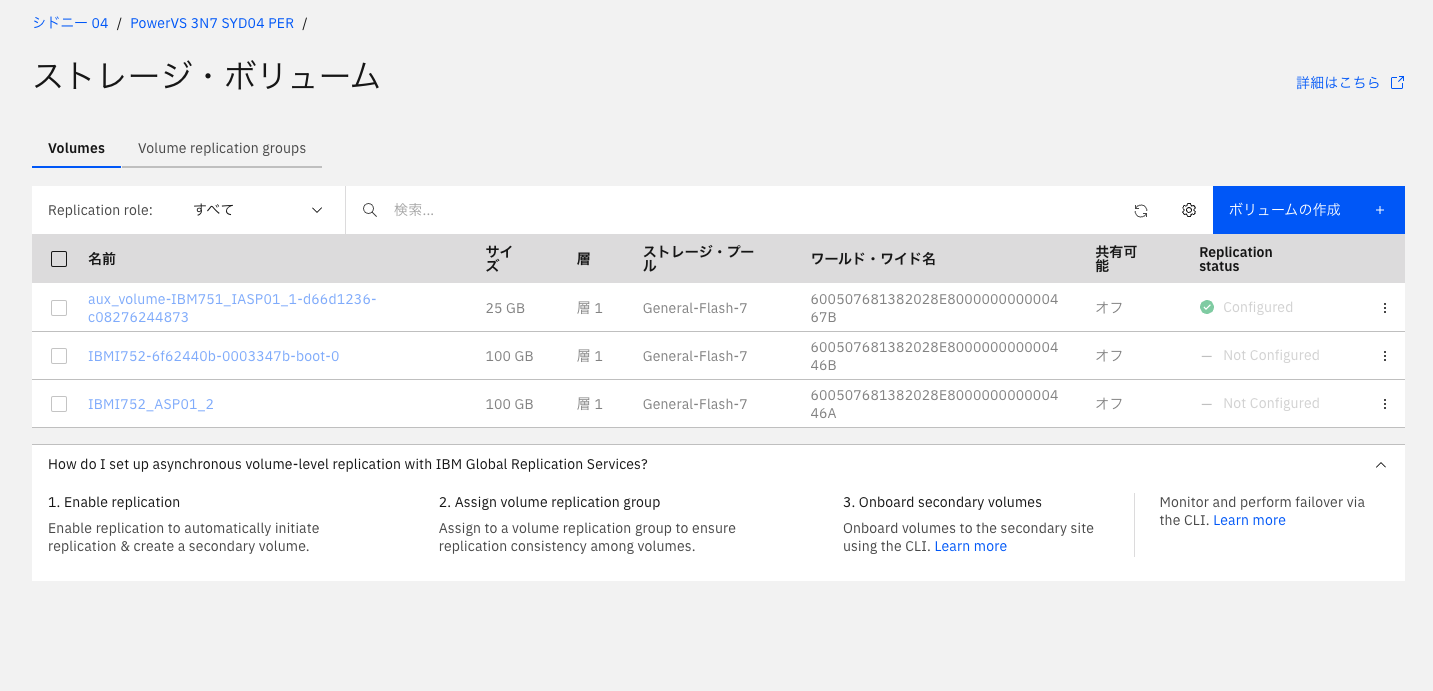Click the green Configured status icon
Screen dimensions: 1433x691
coord(1207,307)
